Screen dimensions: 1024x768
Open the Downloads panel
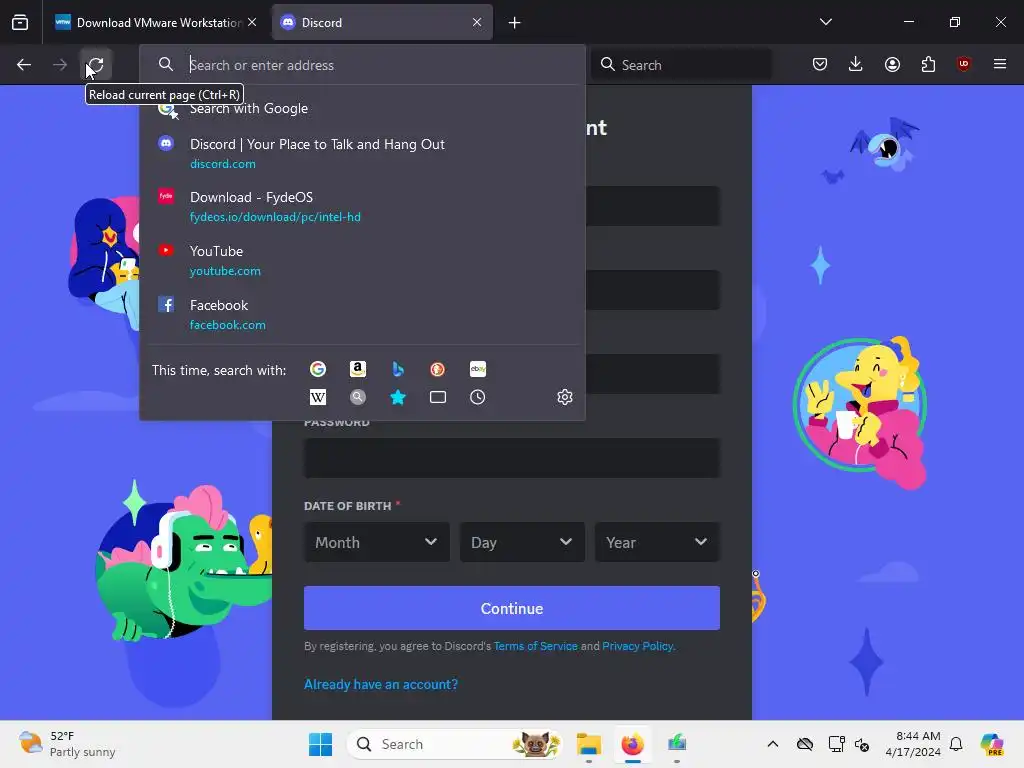[856, 64]
